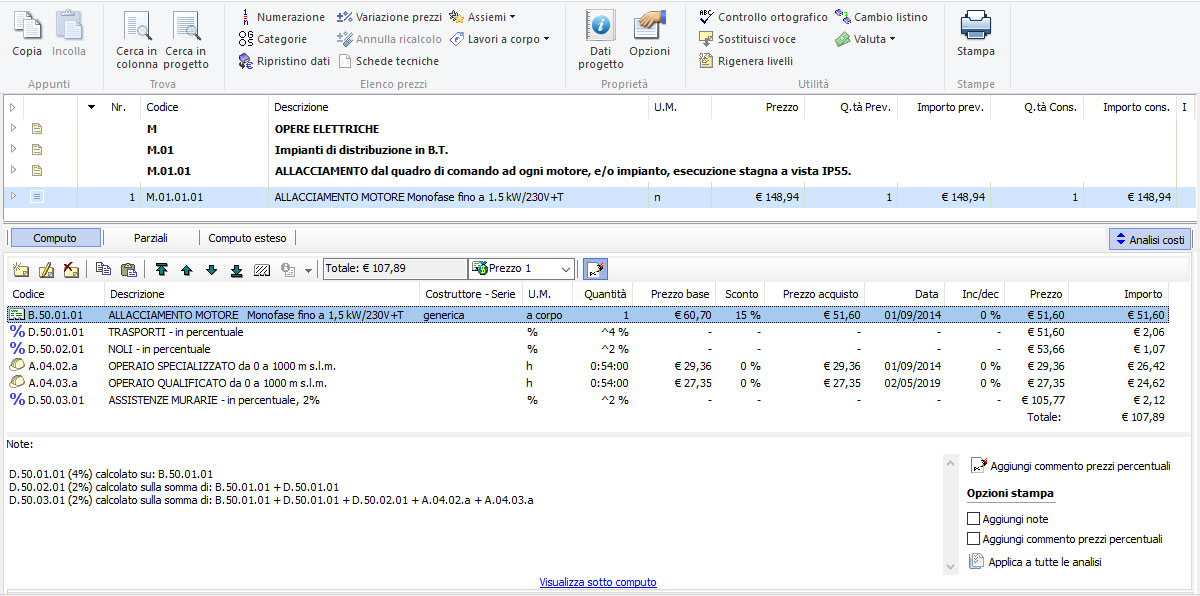Move selected row up one
This screenshot has width=1200, height=596.
(187, 269)
